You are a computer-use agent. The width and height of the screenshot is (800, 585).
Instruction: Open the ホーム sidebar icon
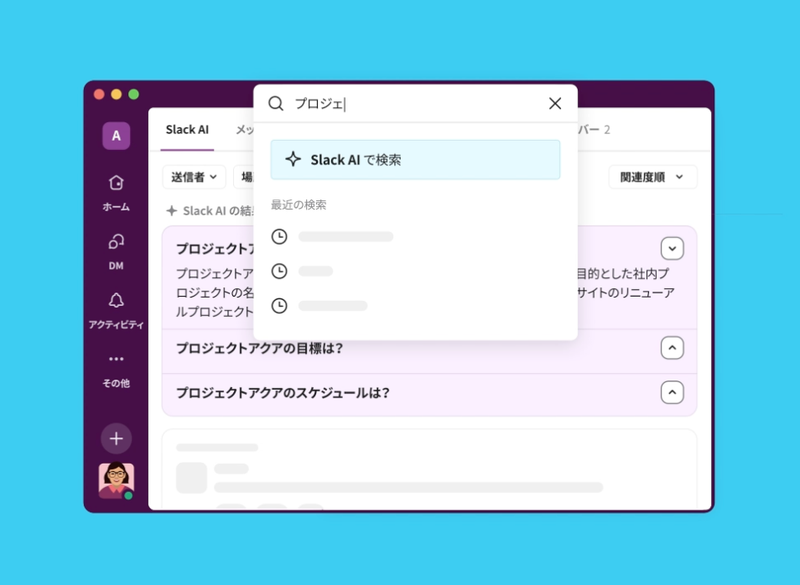coord(115,182)
